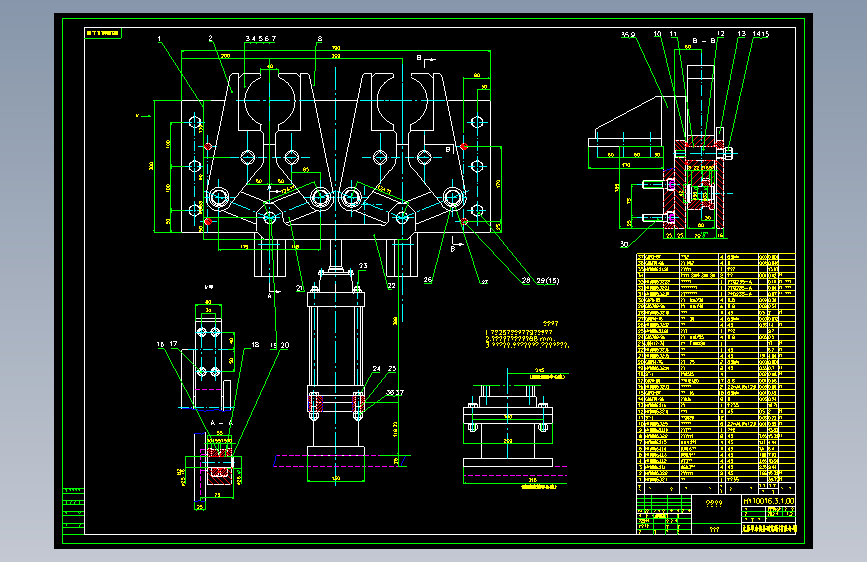Click part callout number 1

(159, 39)
